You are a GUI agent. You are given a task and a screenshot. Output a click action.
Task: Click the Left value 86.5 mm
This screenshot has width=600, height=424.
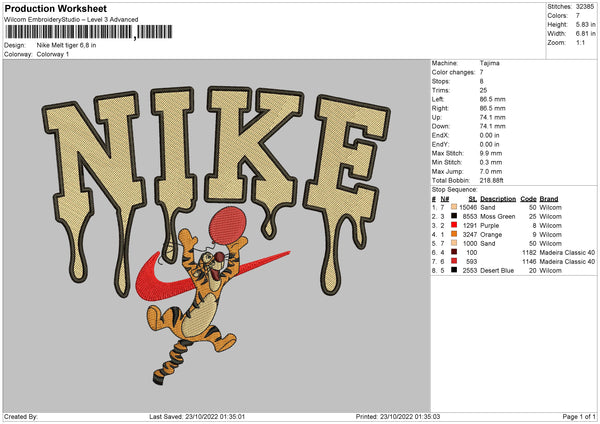point(492,99)
